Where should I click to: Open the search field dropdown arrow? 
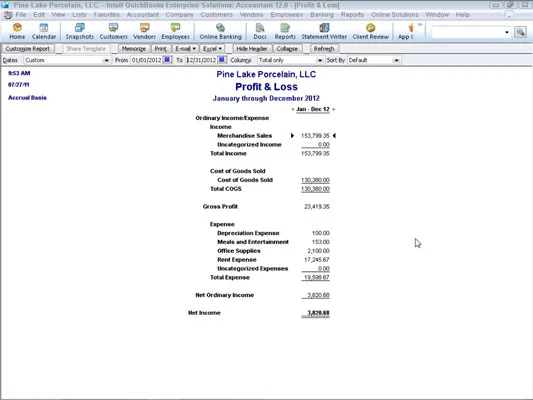click(507, 32)
